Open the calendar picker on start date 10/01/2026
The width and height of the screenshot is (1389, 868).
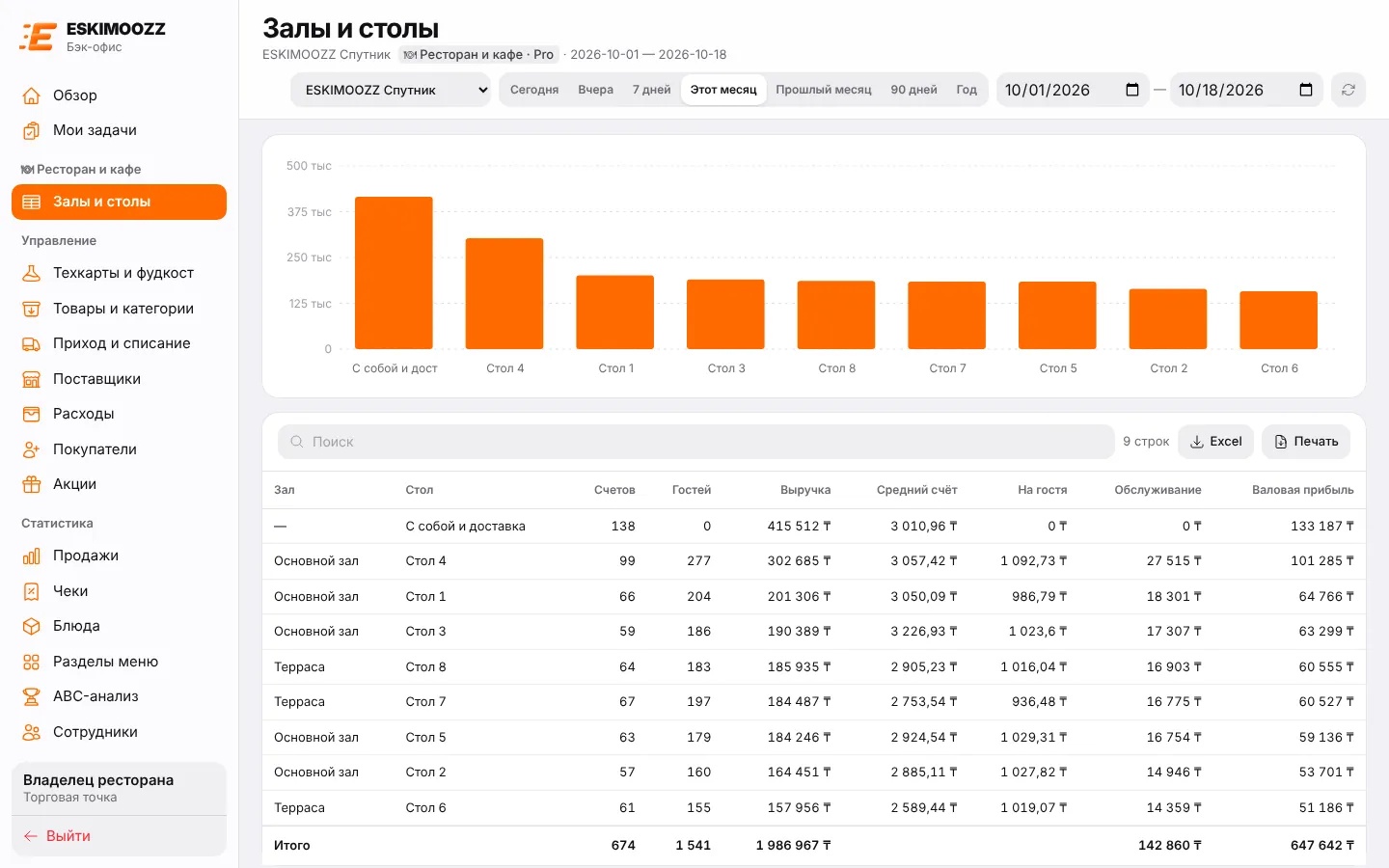click(1132, 90)
